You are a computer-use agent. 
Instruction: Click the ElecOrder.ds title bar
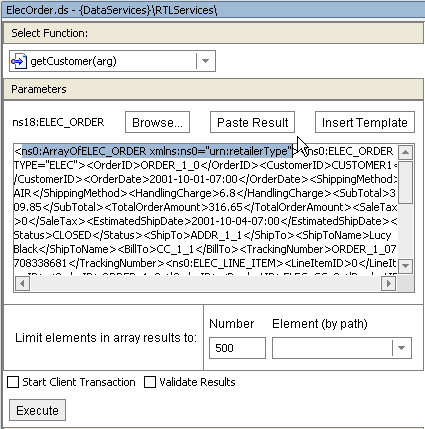pyautogui.click(x=212, y=10)
